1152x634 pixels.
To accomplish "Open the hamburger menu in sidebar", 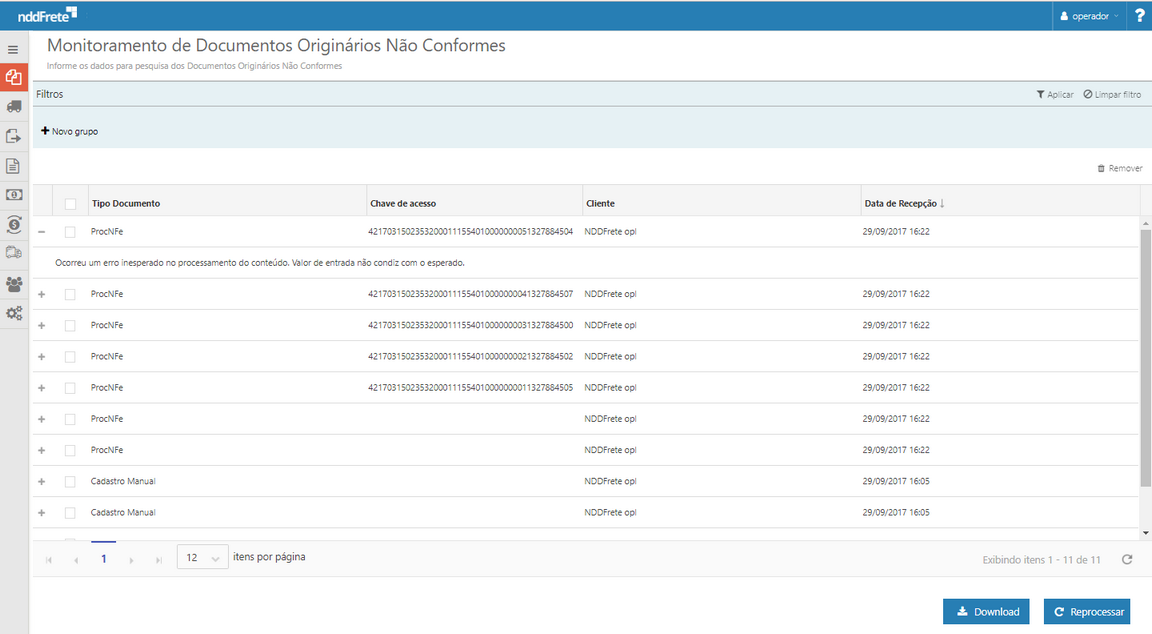I will tap(13, 49).
